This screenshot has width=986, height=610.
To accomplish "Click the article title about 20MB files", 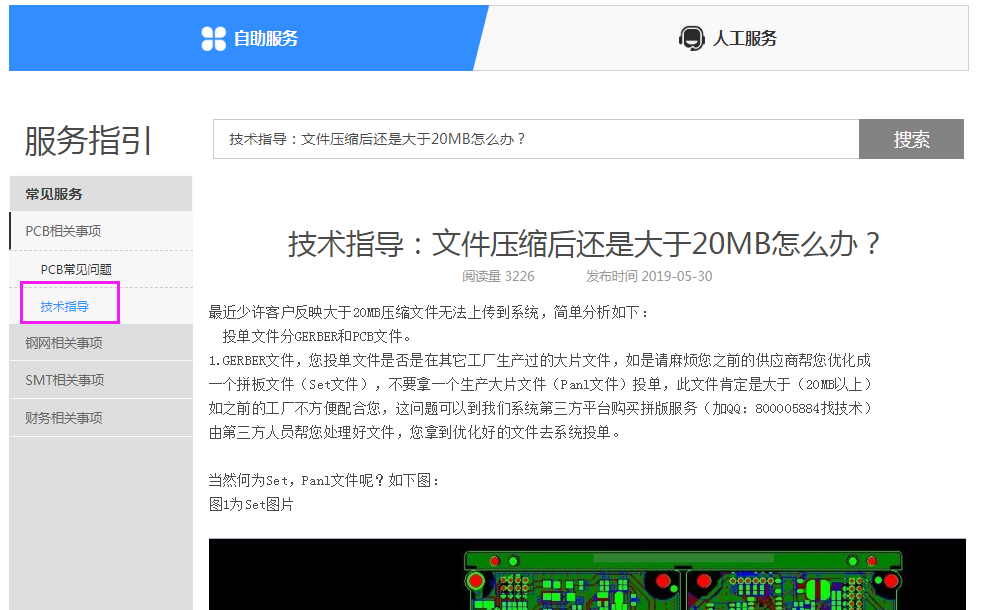I will coord(586,244).
